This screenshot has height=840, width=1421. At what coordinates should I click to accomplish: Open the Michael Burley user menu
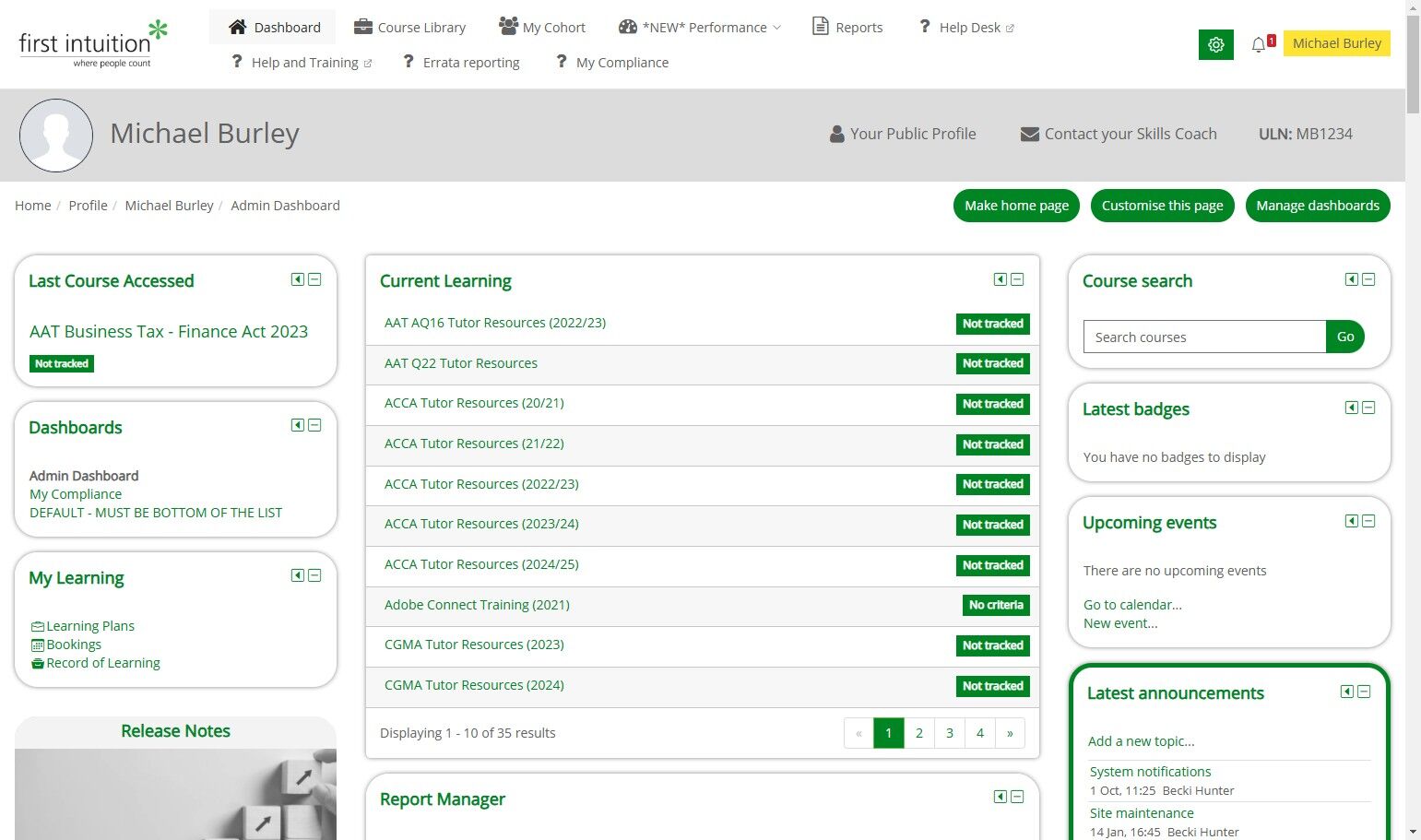pyautogui.click(x=1336, y=43)
